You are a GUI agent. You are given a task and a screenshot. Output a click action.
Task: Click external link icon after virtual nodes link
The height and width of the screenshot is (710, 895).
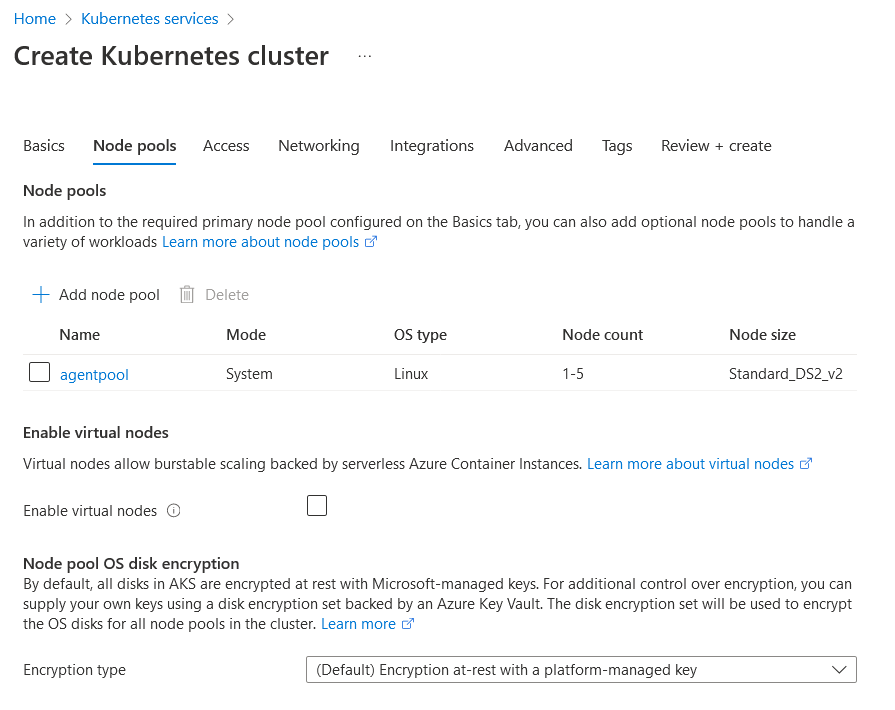click(806, 464)
